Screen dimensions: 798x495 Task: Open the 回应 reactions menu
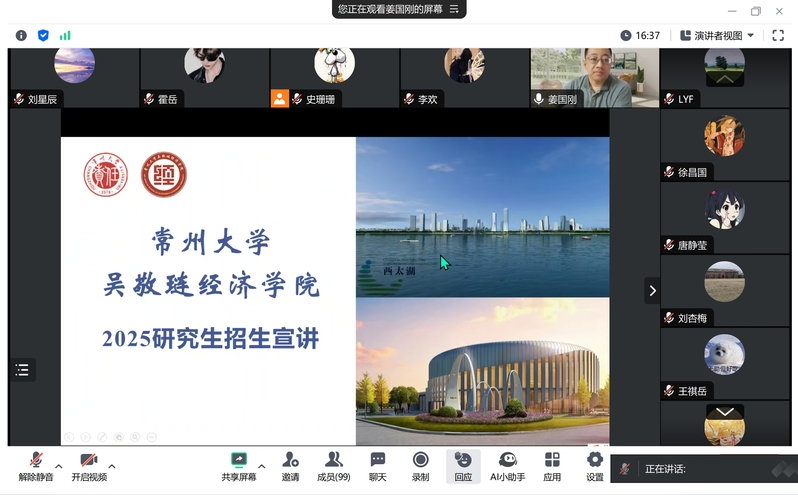pos(463,466)
